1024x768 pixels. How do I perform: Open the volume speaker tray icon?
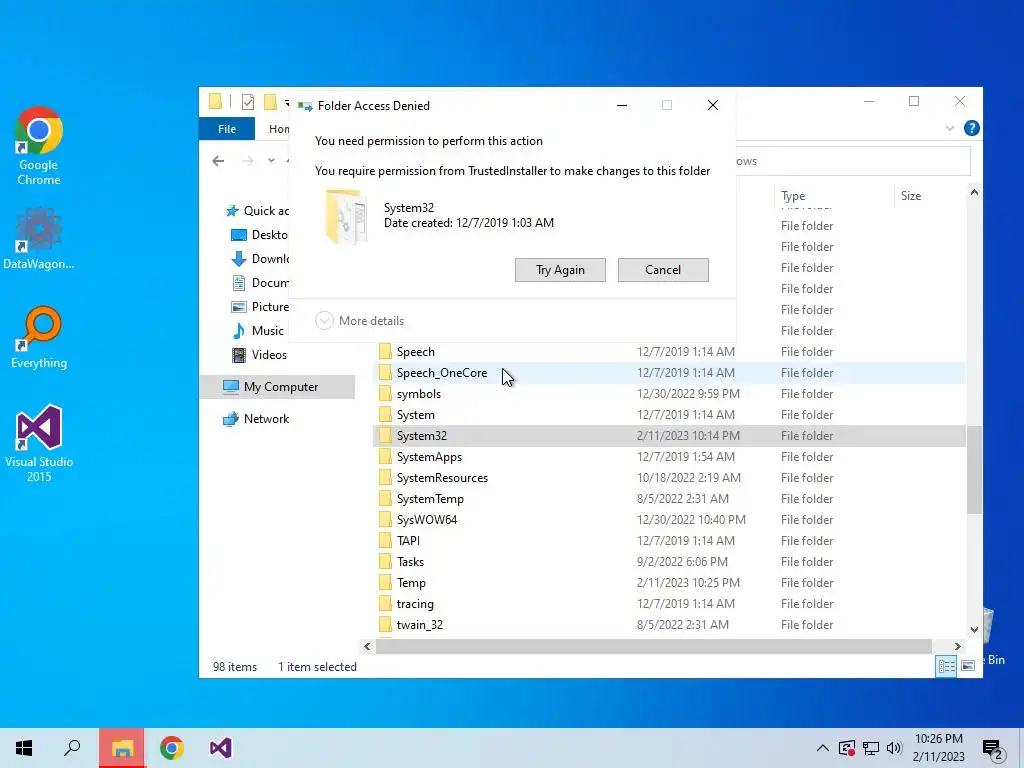click(894, 748)
